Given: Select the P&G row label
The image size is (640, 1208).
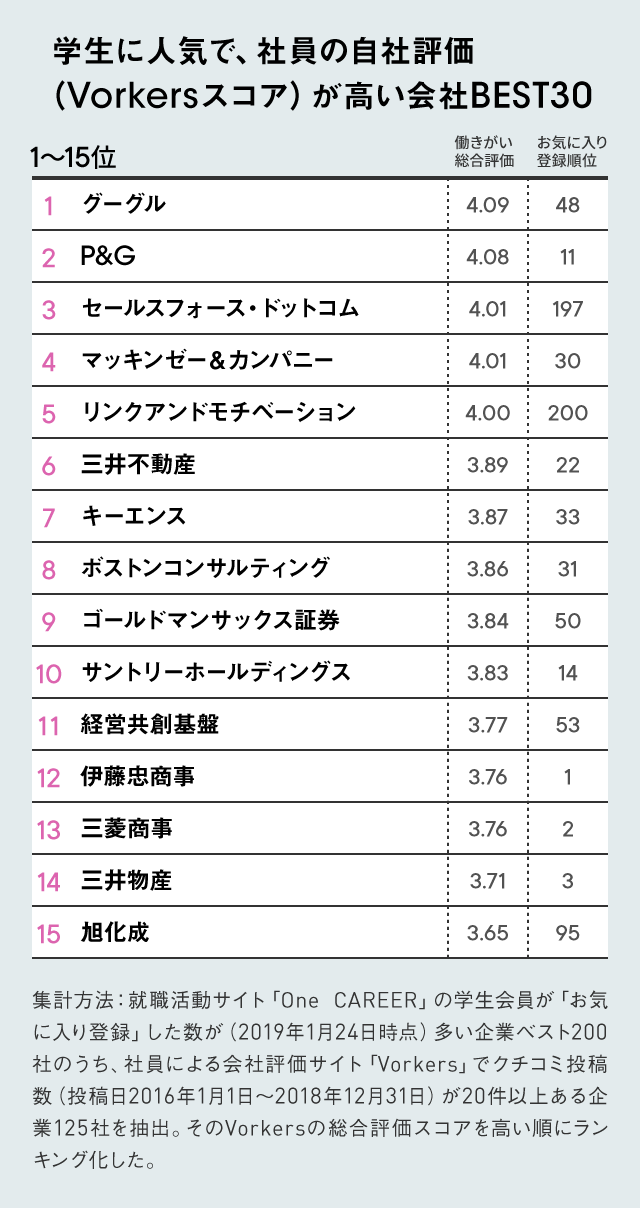Looking at the screenshot, I should tap(107, 257).
